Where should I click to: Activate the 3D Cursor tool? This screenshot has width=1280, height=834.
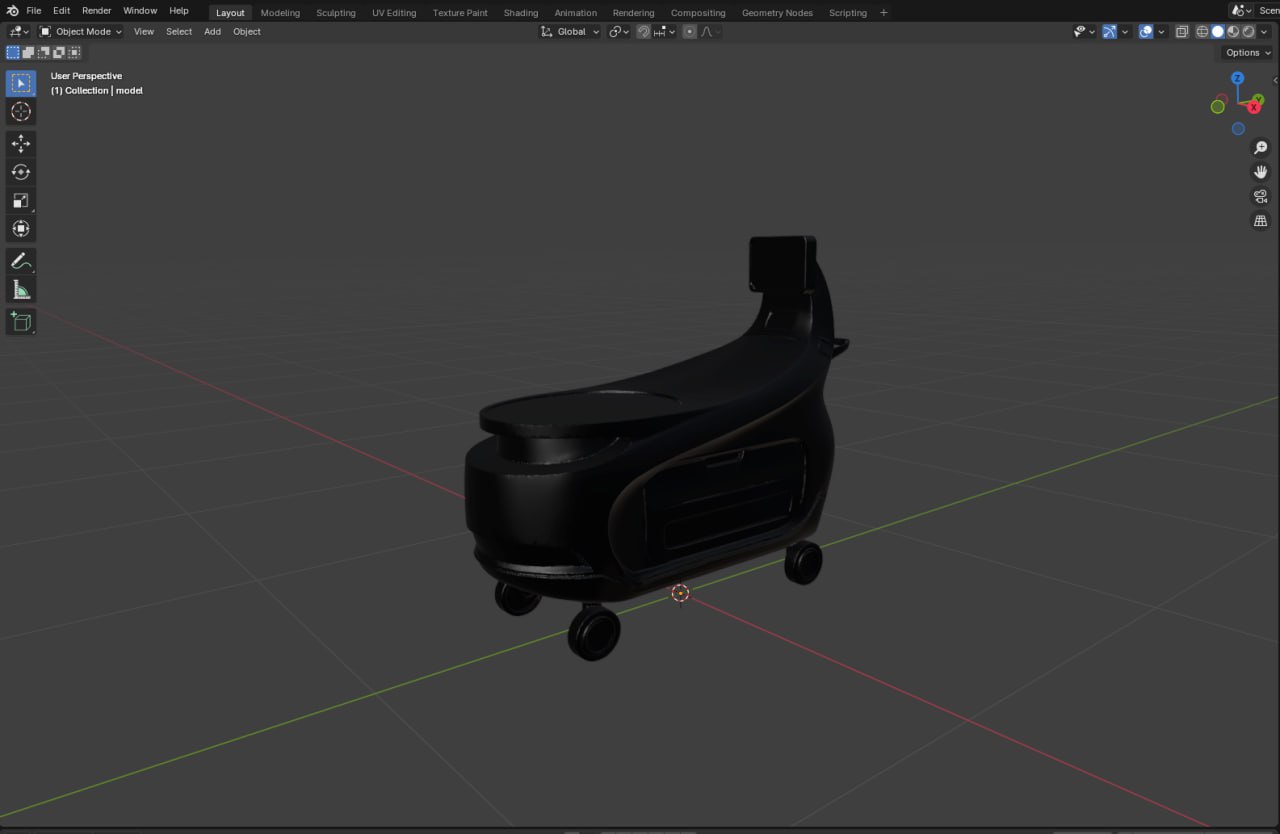click(21, 111)
